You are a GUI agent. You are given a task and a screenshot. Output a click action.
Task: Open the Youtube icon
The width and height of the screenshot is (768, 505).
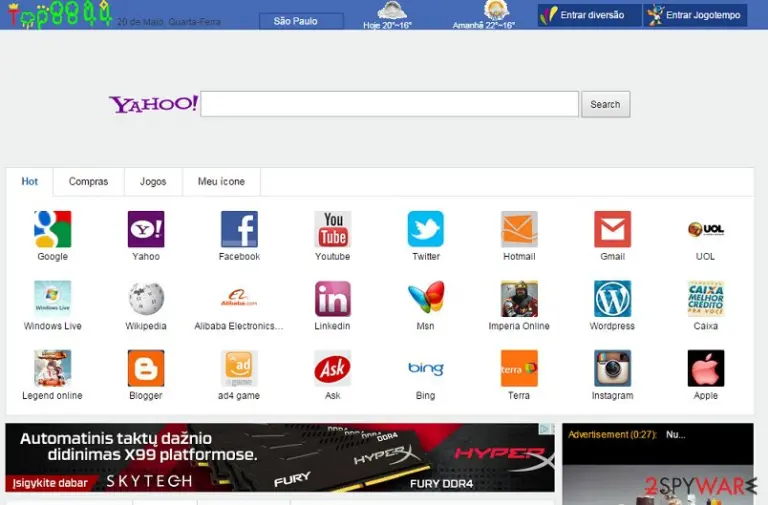coord(333,229)
